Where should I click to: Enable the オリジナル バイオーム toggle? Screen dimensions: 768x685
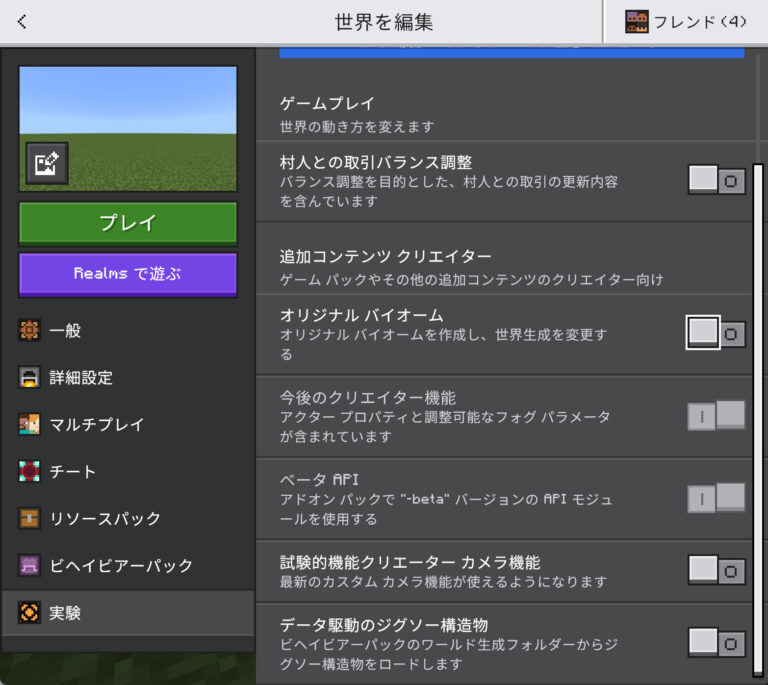716,333
